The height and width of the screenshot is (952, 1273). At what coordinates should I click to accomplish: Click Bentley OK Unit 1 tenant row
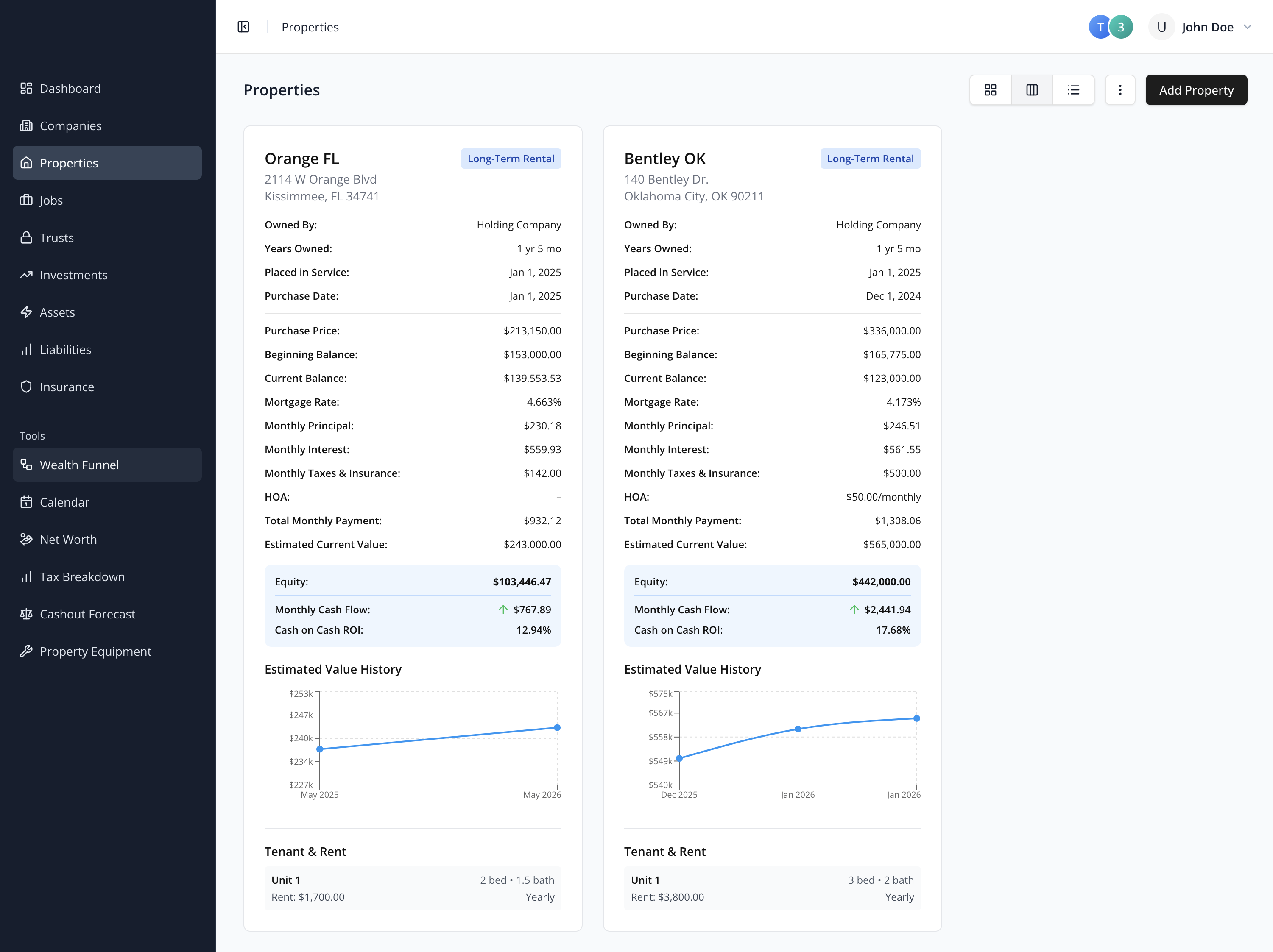pos(772,888)
